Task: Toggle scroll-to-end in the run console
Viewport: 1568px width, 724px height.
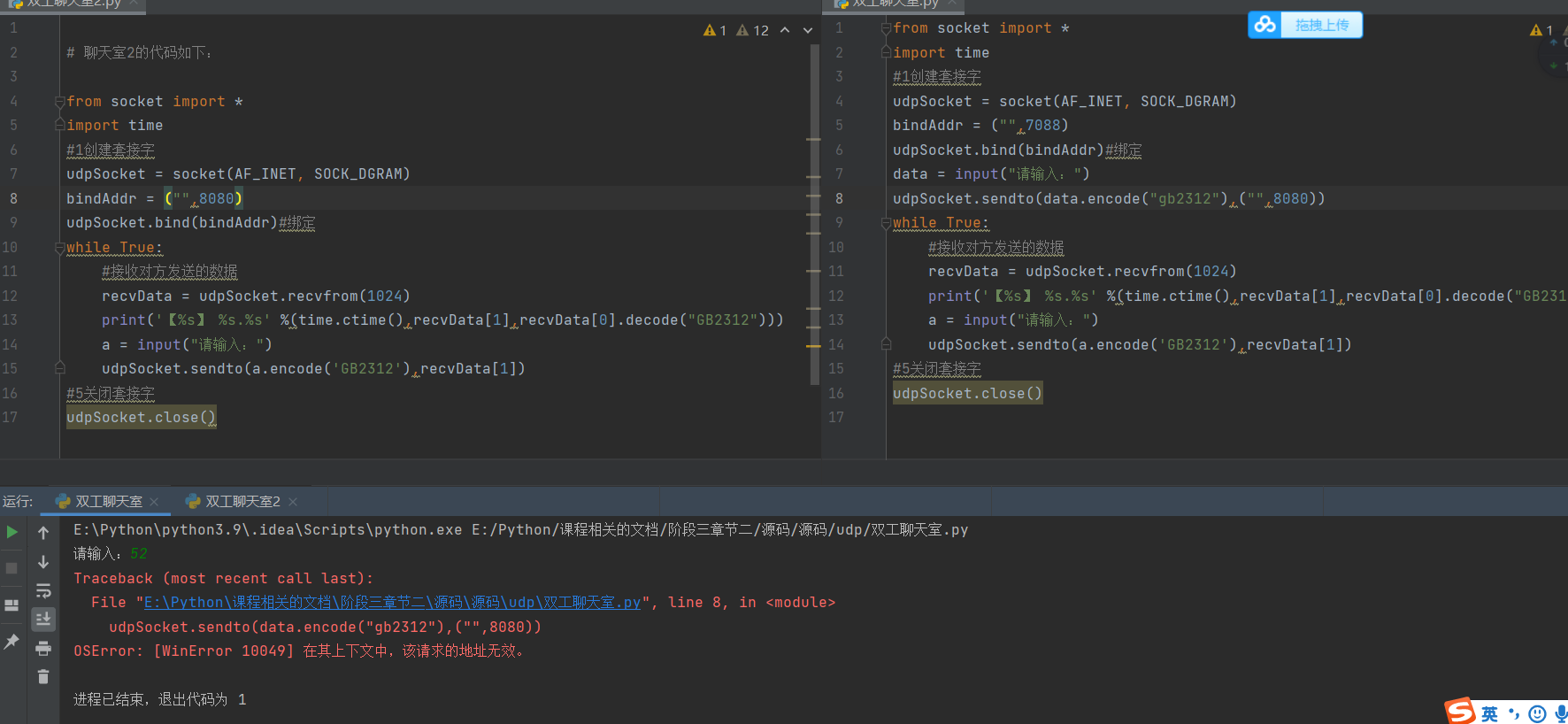Action: tap(43, 620)
